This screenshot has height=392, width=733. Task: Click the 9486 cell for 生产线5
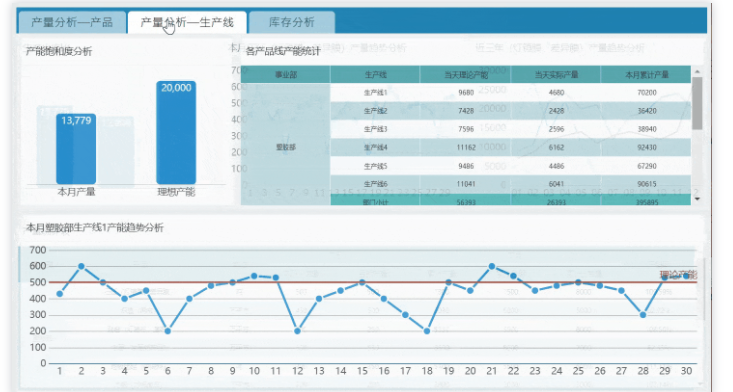[466, 166]
